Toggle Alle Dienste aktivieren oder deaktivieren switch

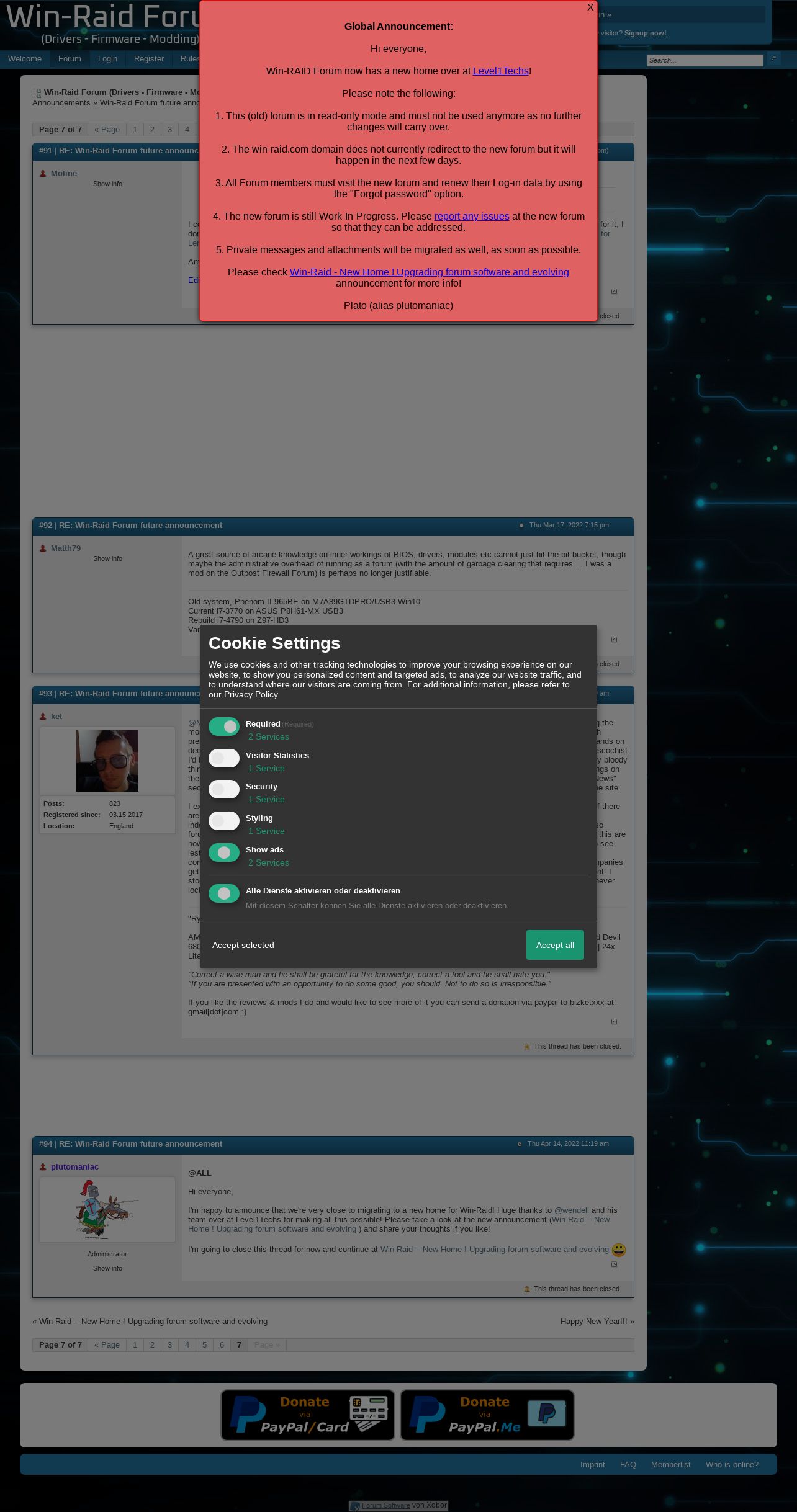(x=224, y=893)
